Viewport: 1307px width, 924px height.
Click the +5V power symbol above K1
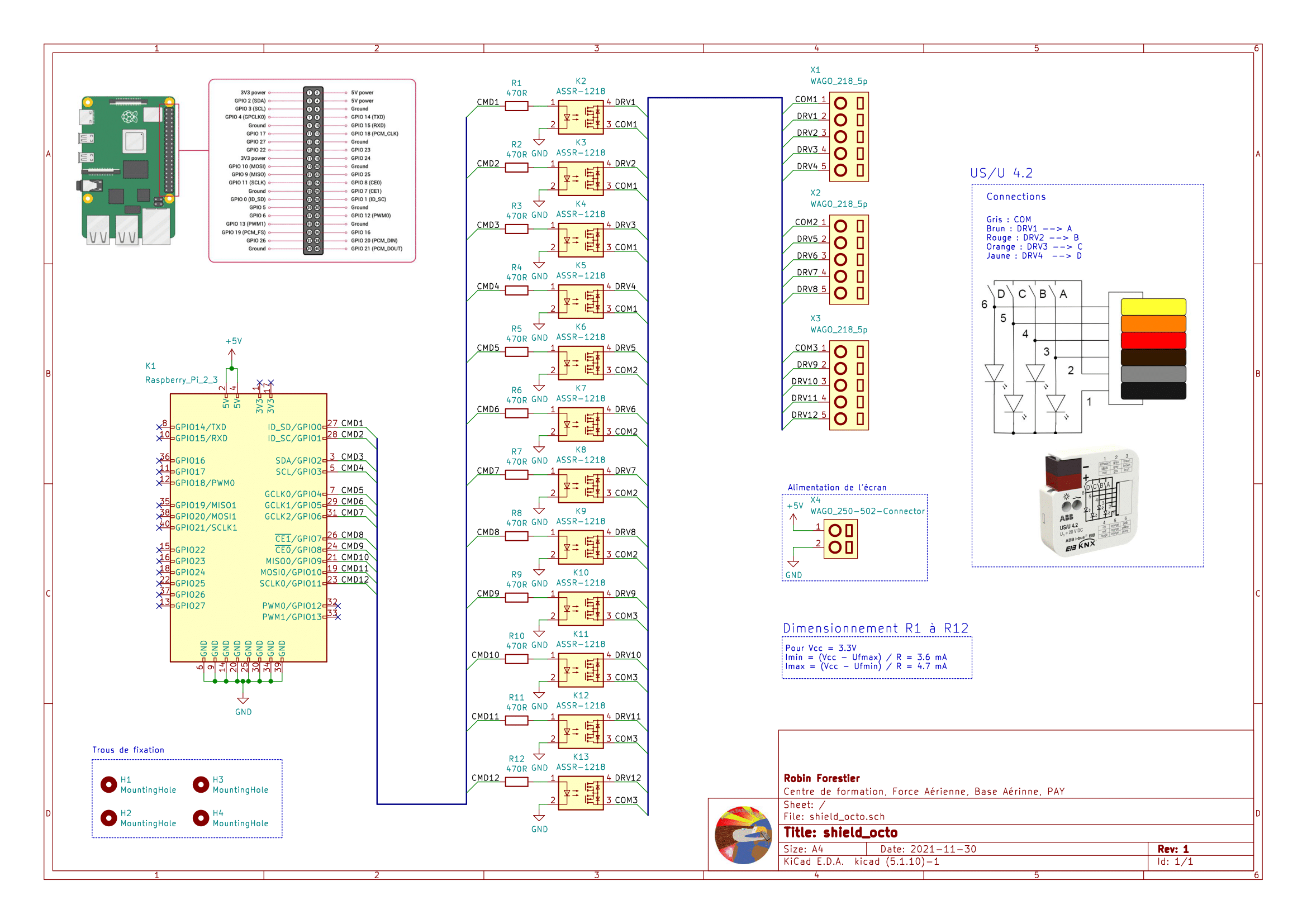pyautogui.click(x=232, y=353)
